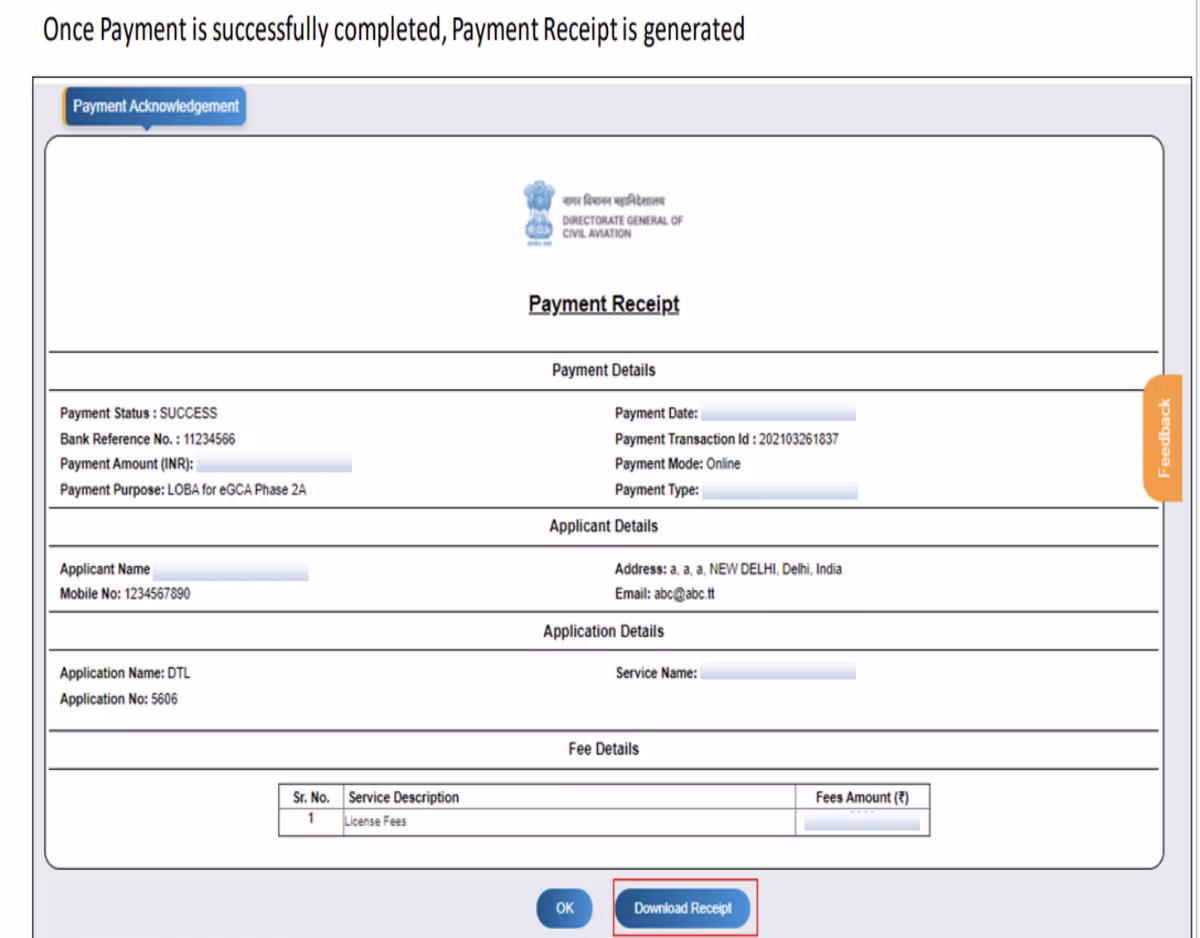Click the Fees Amount column header
This screenshot has width=1200, height=938.
tap(861, 798)
